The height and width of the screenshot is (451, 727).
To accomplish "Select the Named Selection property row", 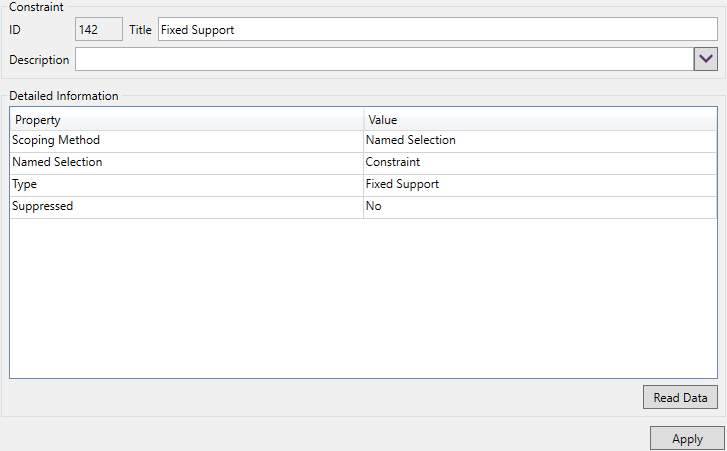I will pyautogui.click(x=187, y=163).
